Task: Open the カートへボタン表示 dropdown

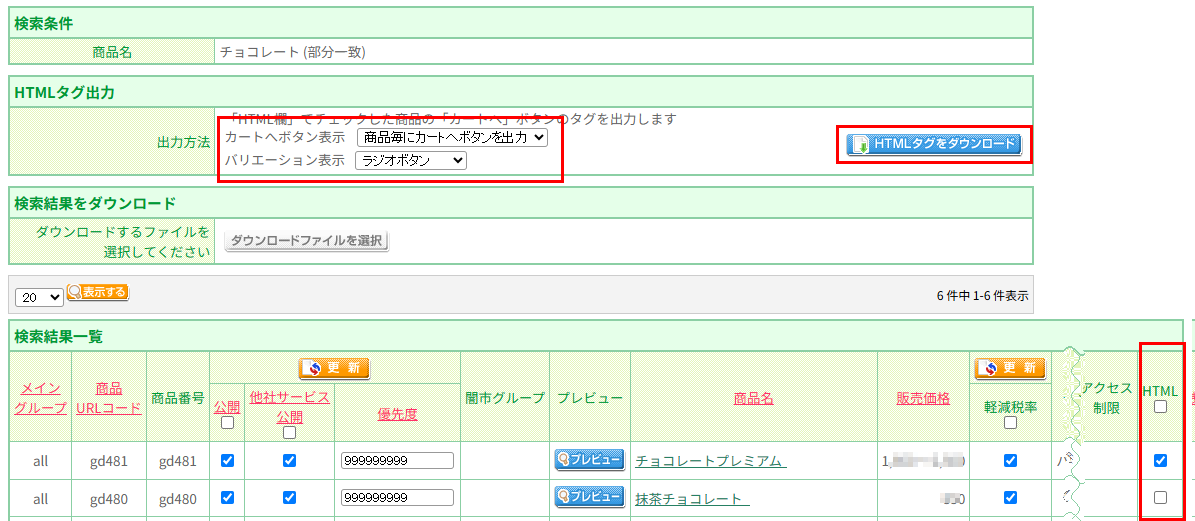Action: [453, 138]
